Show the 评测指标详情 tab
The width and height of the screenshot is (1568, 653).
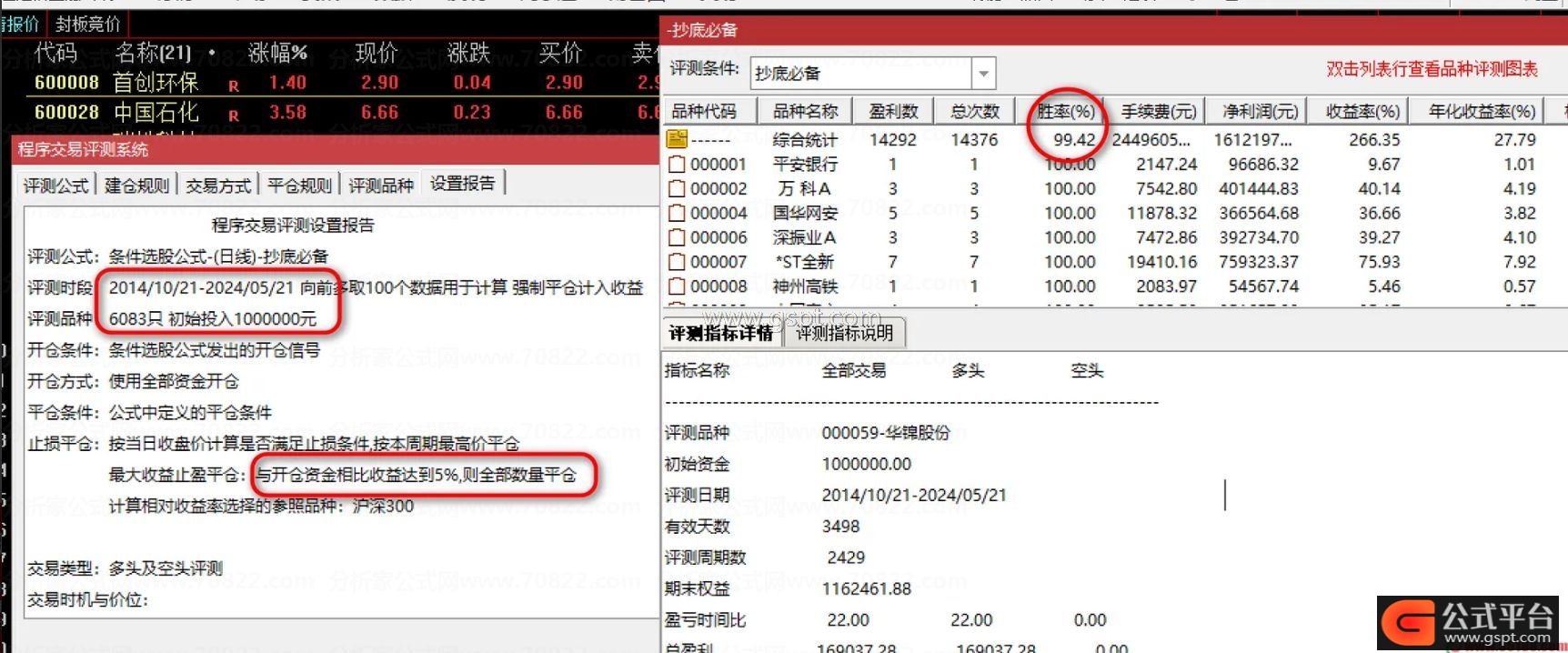tap(721, 333)
